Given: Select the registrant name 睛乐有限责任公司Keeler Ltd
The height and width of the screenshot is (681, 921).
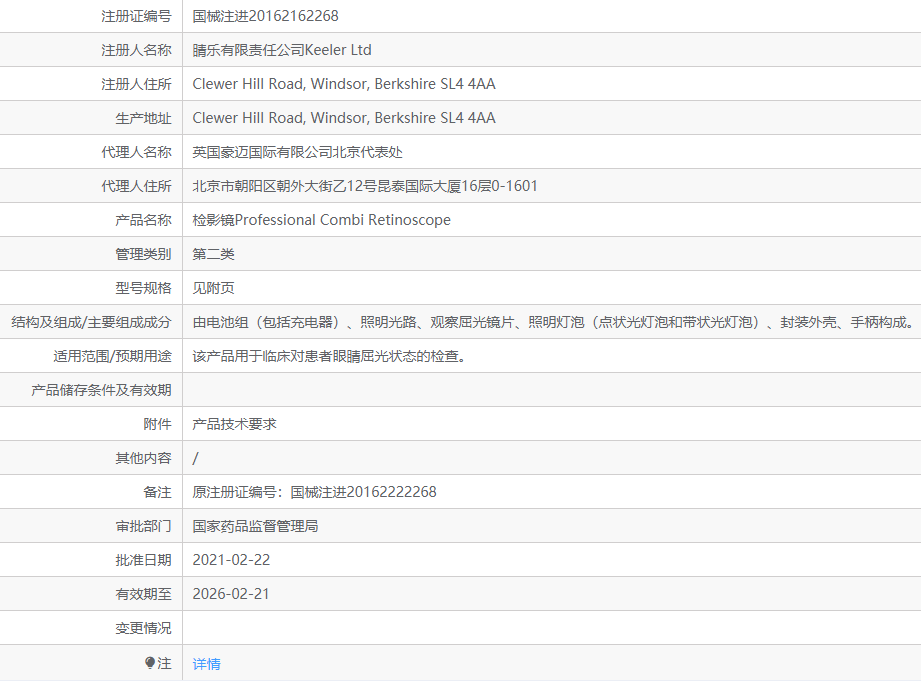Looking at the screenshot, I should pyautogui.click(x=282, y=50).
